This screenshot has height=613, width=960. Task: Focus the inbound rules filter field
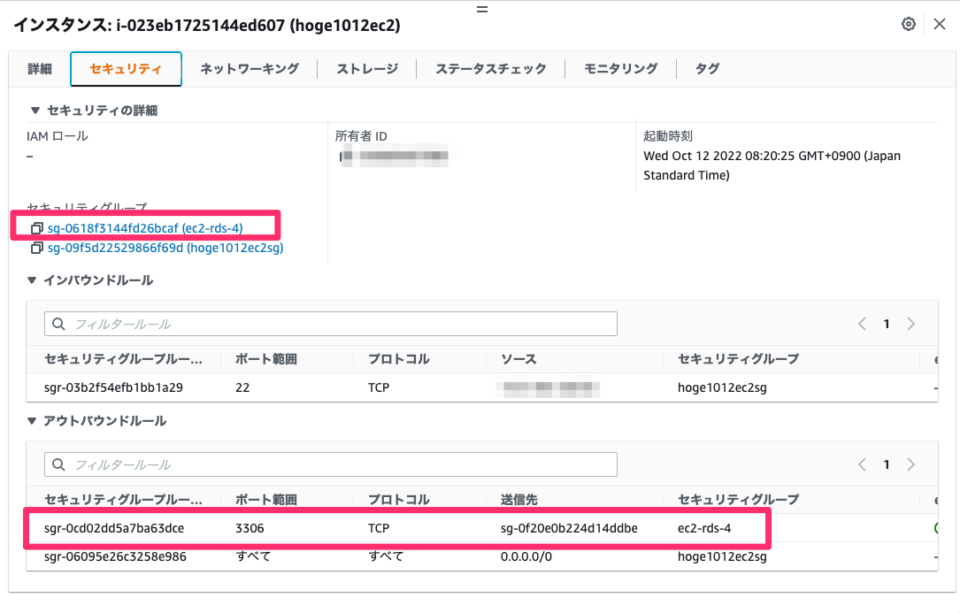pos(331,324)
